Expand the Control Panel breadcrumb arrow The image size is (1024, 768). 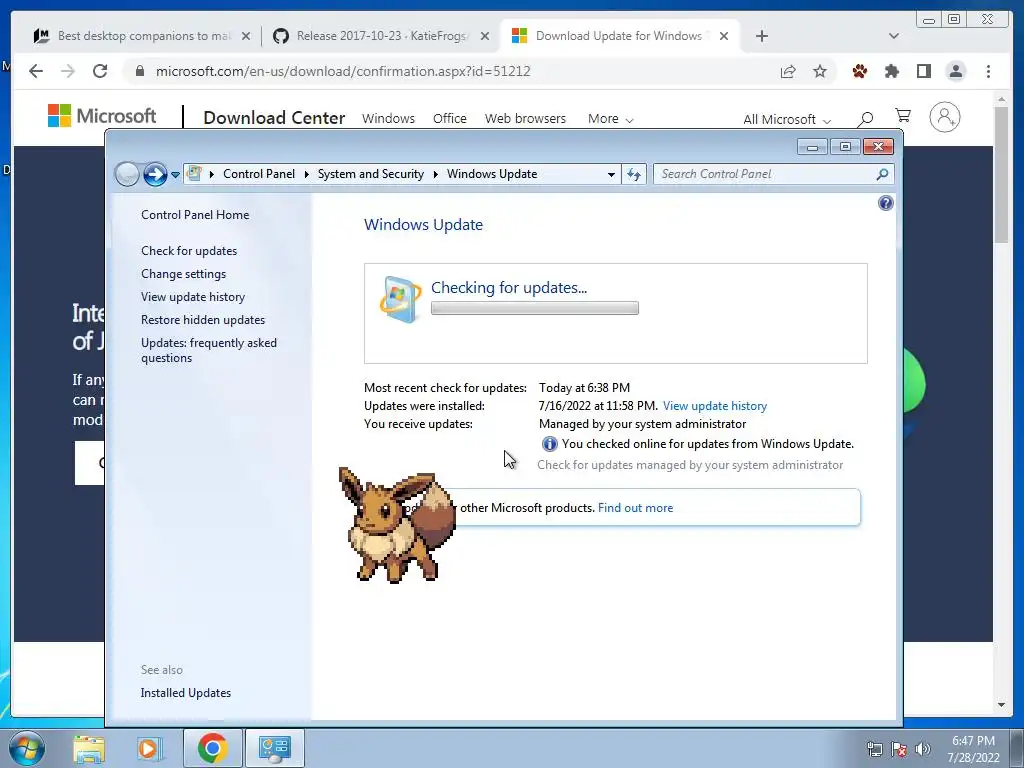(306, 174)
